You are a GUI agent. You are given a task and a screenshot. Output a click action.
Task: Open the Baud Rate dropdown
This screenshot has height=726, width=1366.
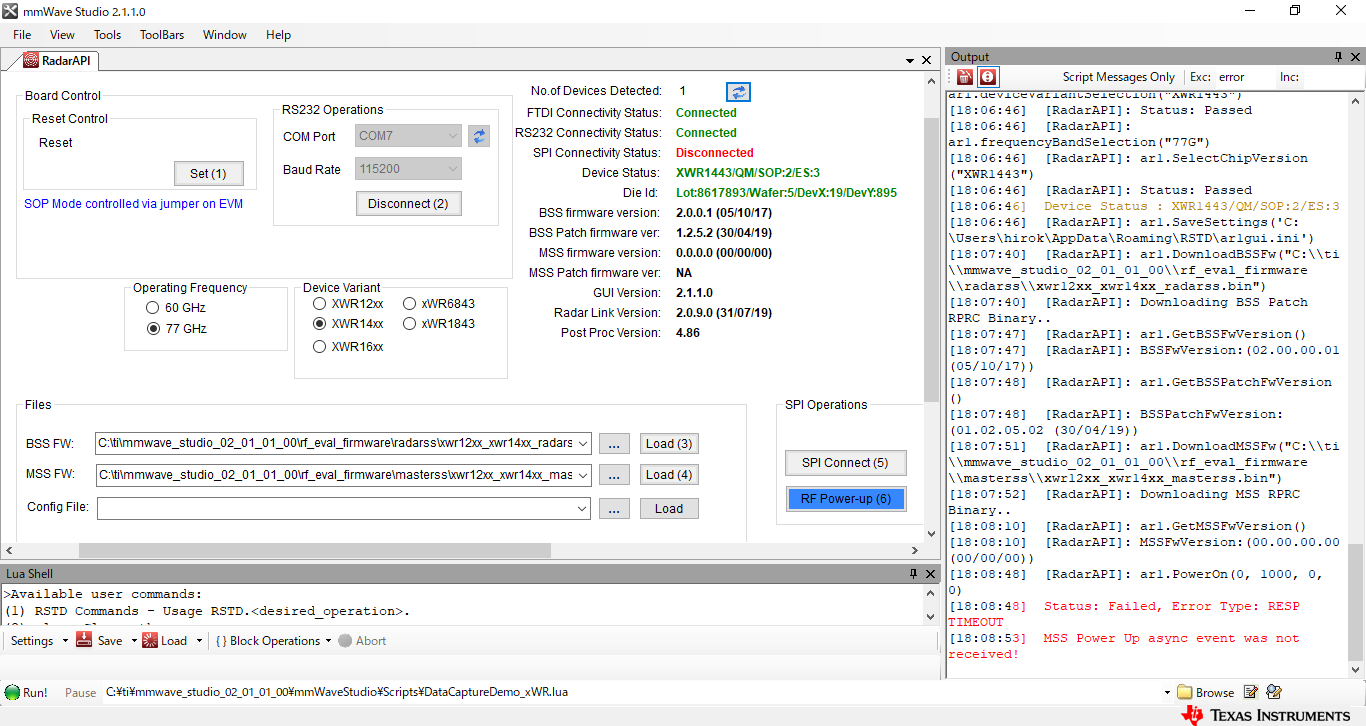point(452,170)
